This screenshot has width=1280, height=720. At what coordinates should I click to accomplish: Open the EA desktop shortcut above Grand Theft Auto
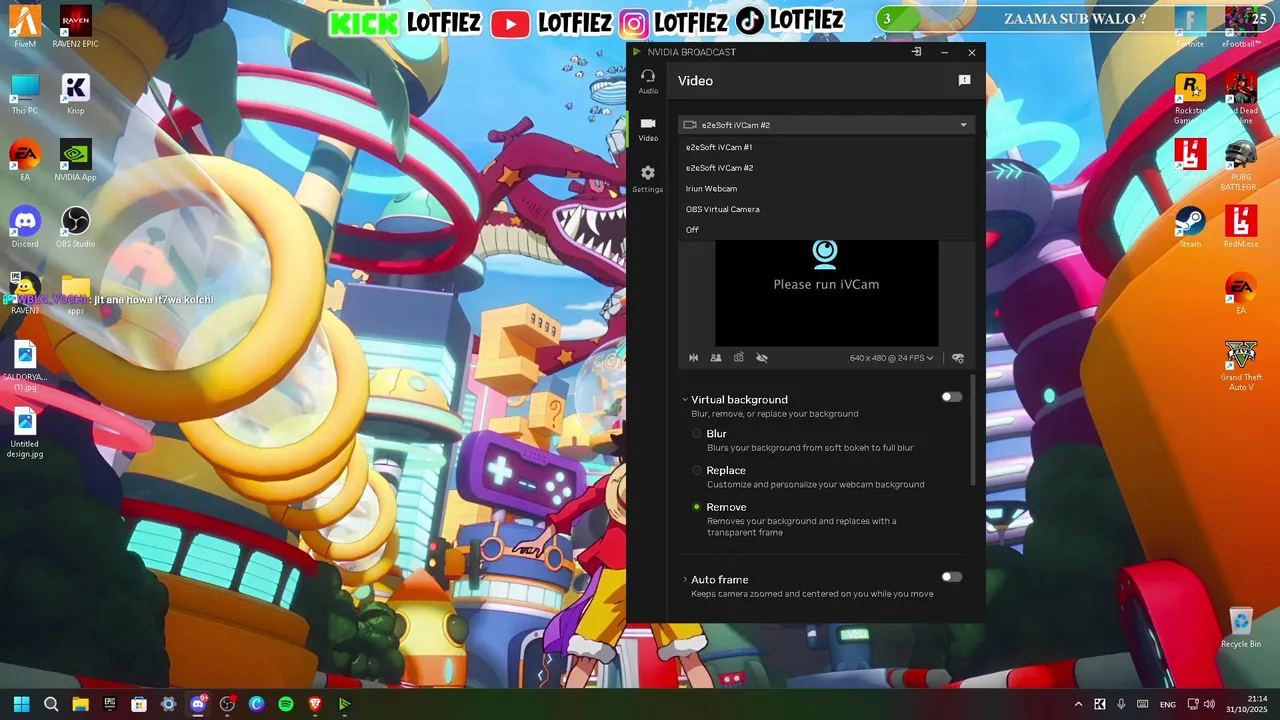[1241, 295]
